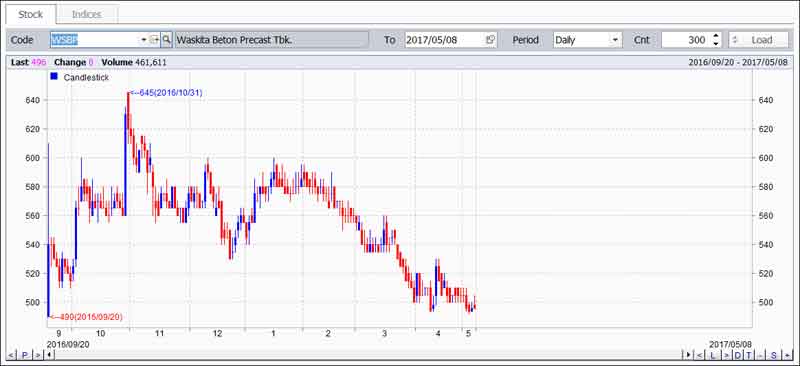Open the stock list picker icon beside Code
Image resolution: width=800 pixels, height=366 pixels.
point(155,39)
